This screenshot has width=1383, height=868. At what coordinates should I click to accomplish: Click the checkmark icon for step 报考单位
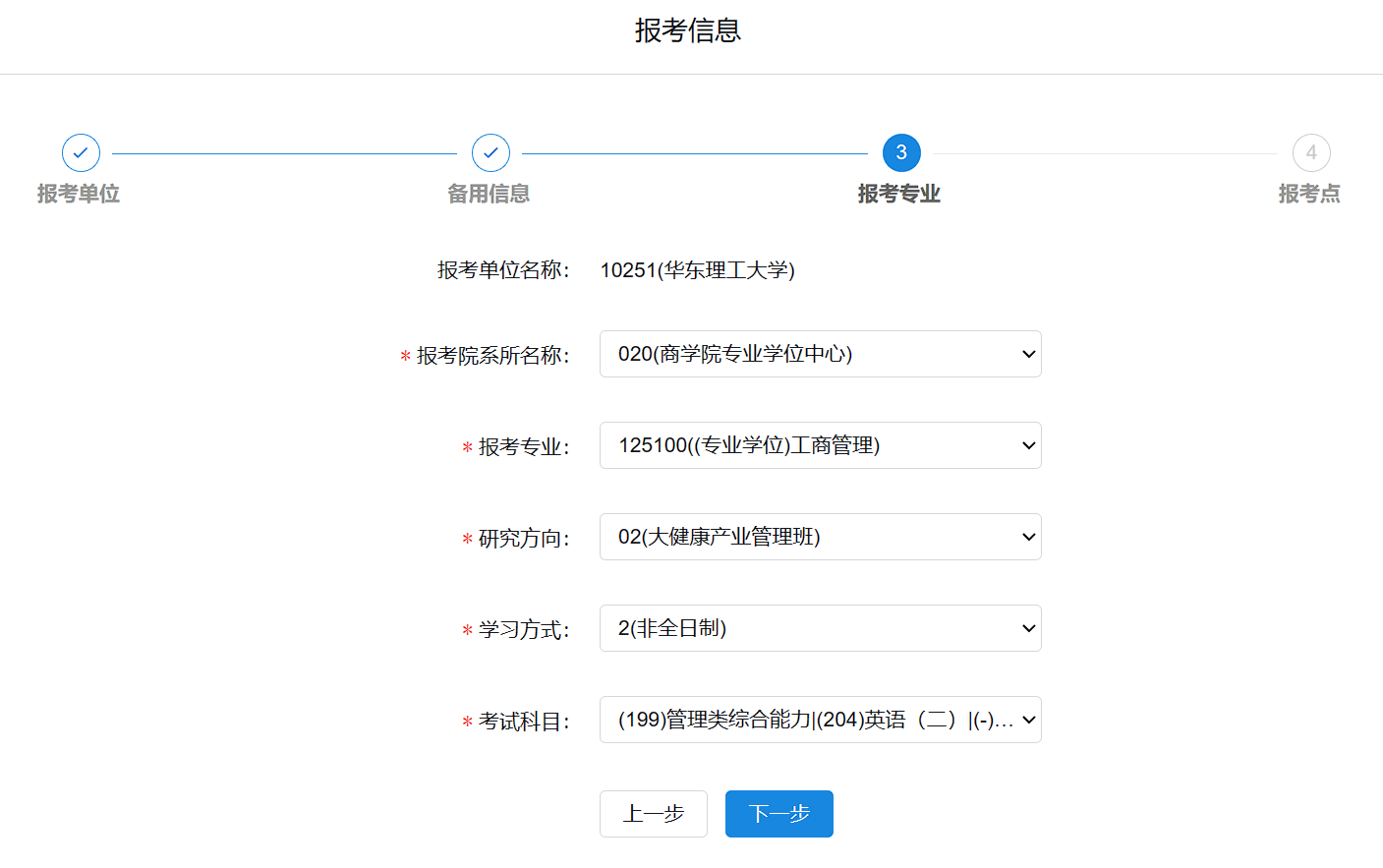tap(81, 153)
